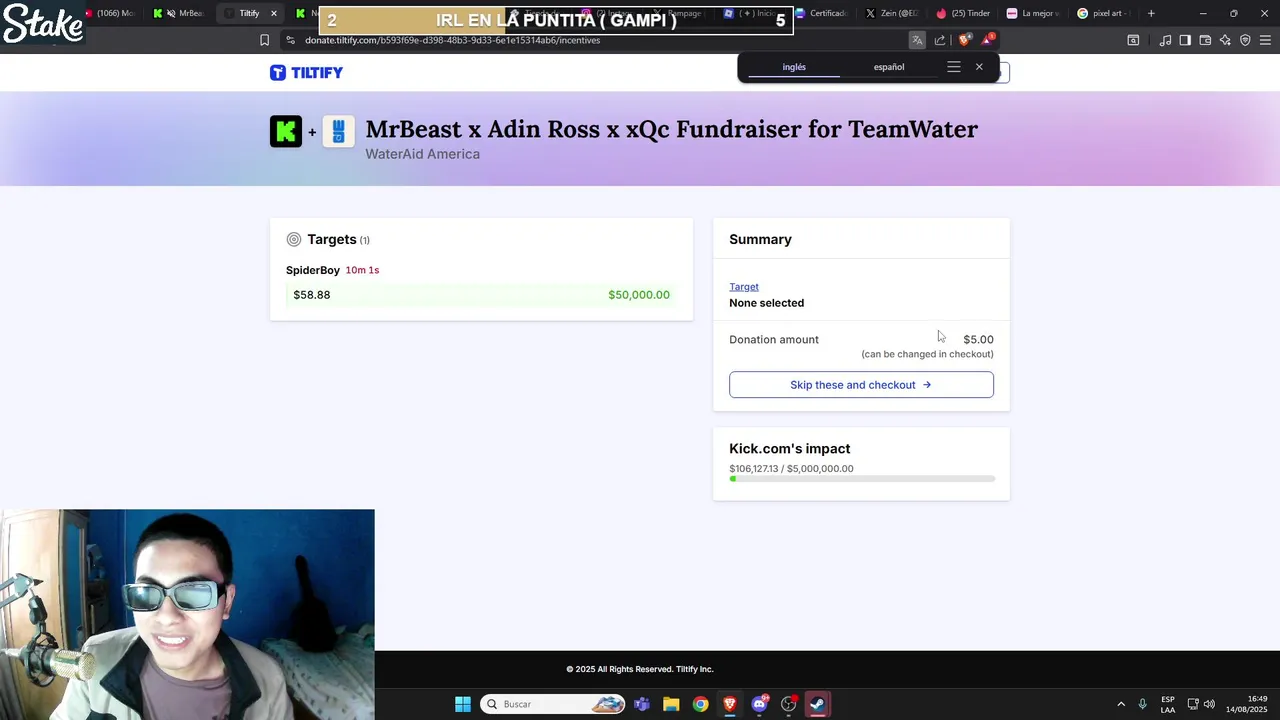Close the translate popup

coord(979,67)
